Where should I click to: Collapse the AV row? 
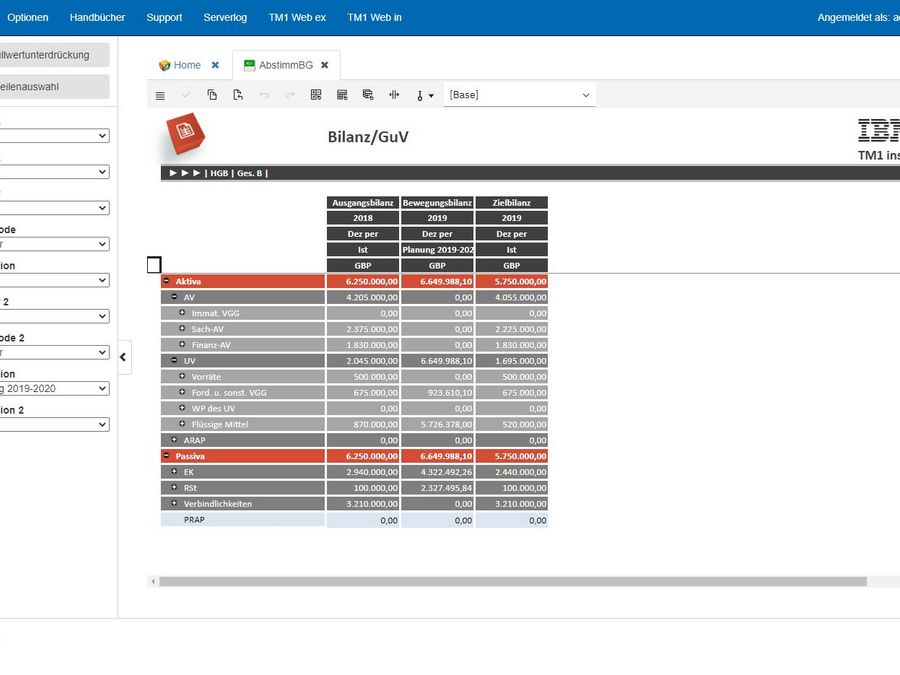[174, 297]
